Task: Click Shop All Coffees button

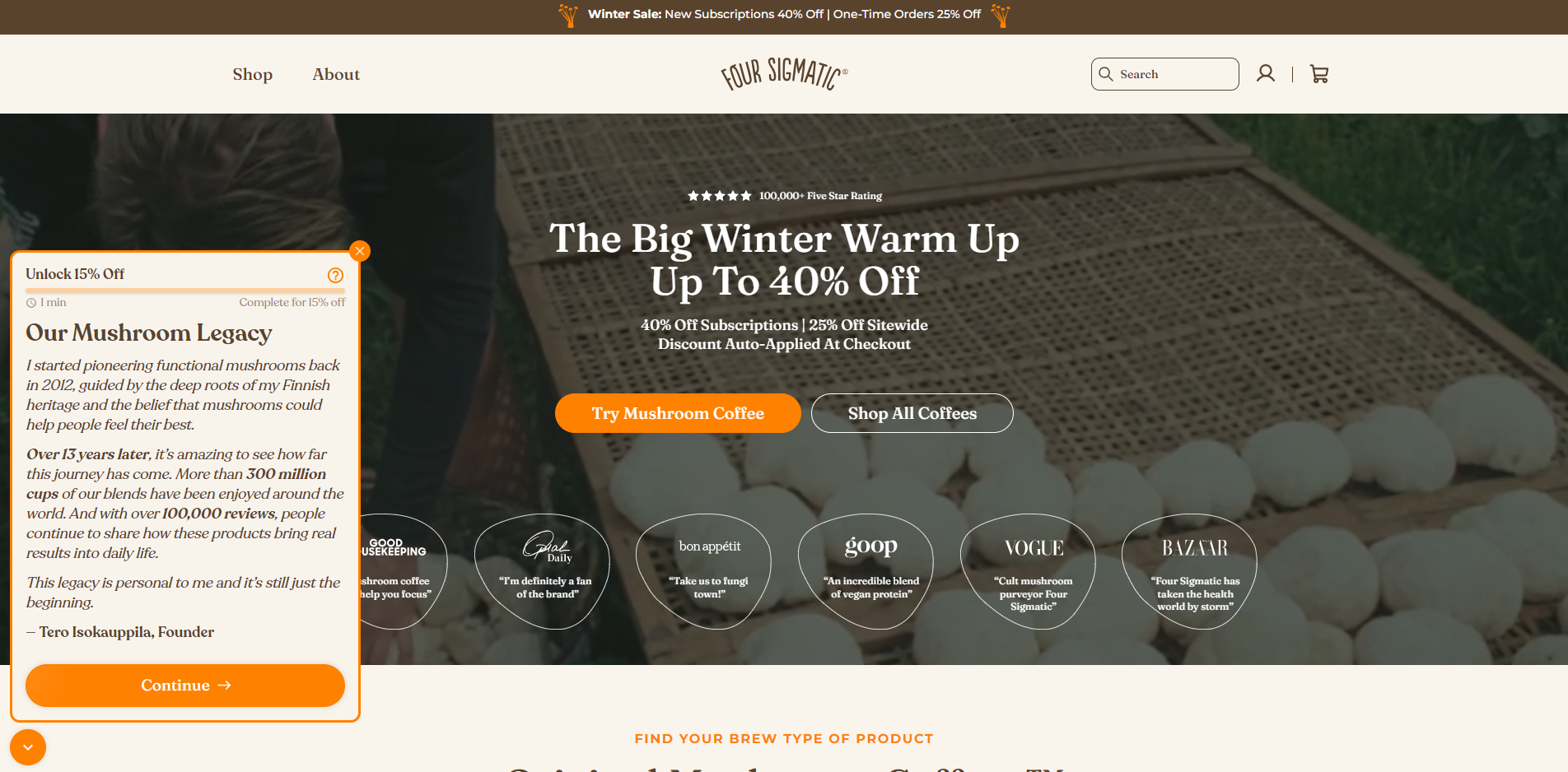Action: pyautogui.click(x=912, y=413)
